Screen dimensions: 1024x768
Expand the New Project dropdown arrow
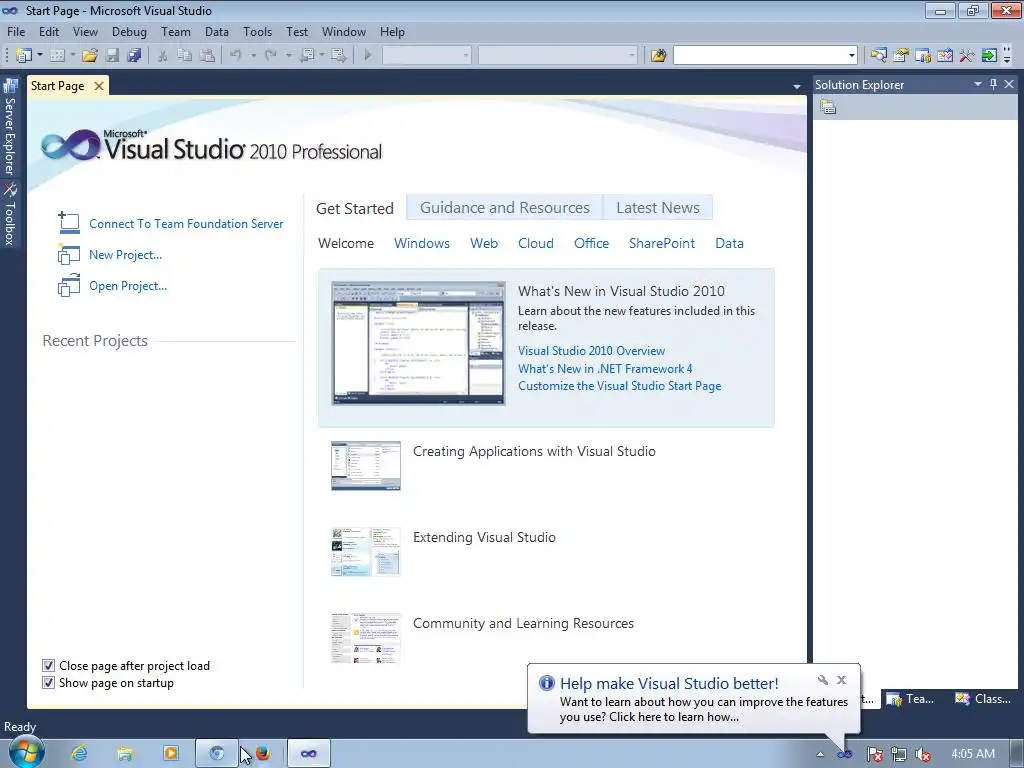pos(40,56)
